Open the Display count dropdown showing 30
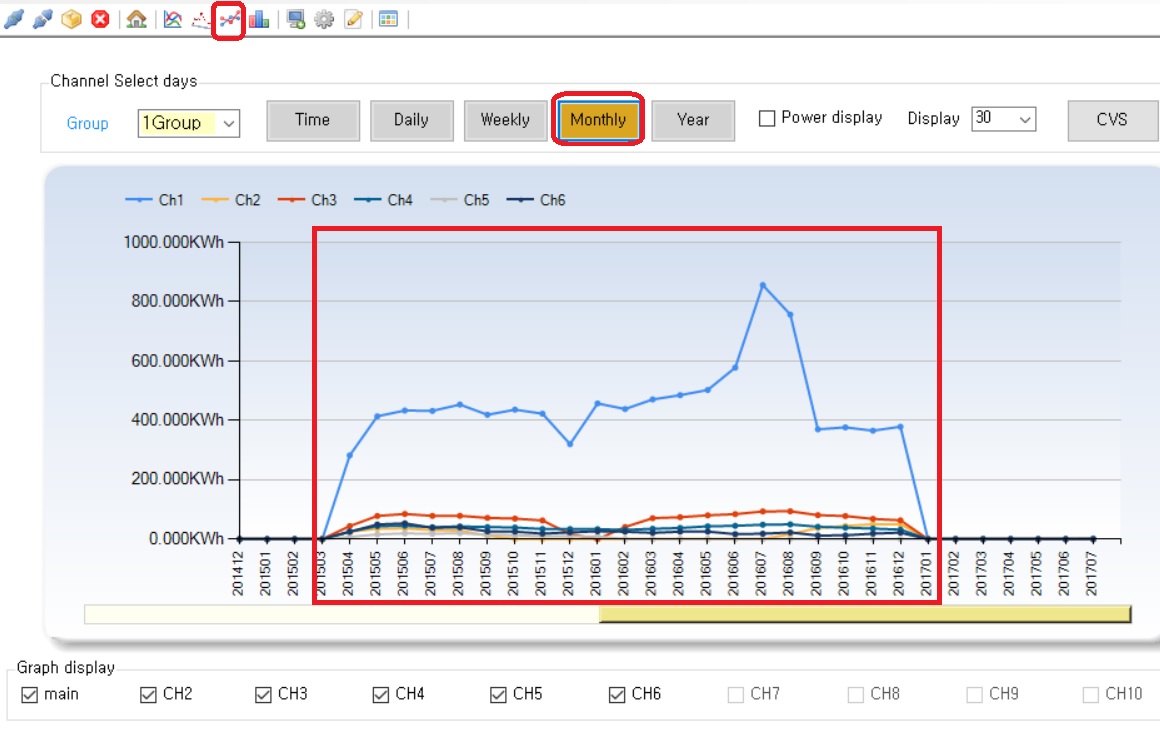The width and height of the screenshot is (1160, 746). pos(1003,118)
